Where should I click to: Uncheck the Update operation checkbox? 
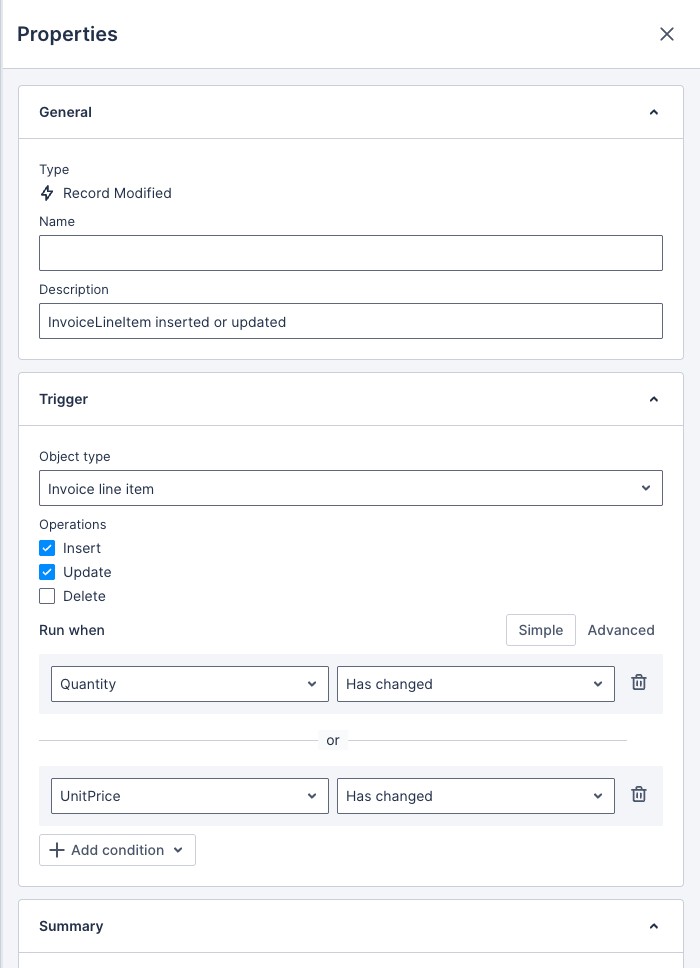pyautogui.click(x=47, y=572)
